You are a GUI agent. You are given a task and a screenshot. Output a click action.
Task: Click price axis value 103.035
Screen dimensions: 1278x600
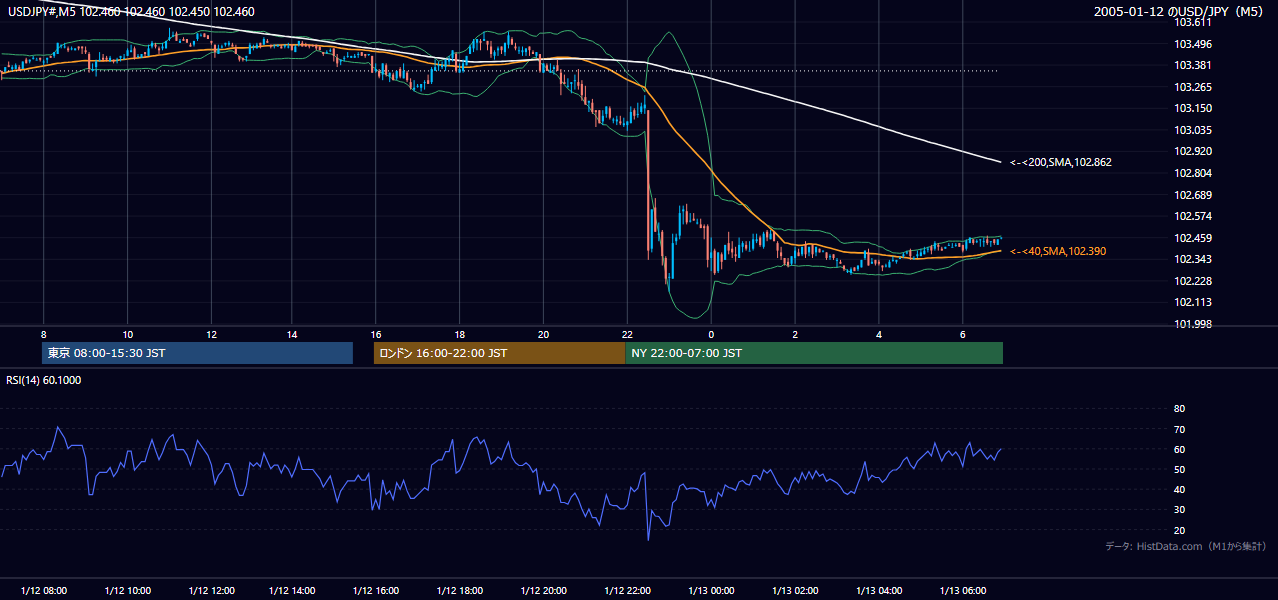pos(1192,130)
